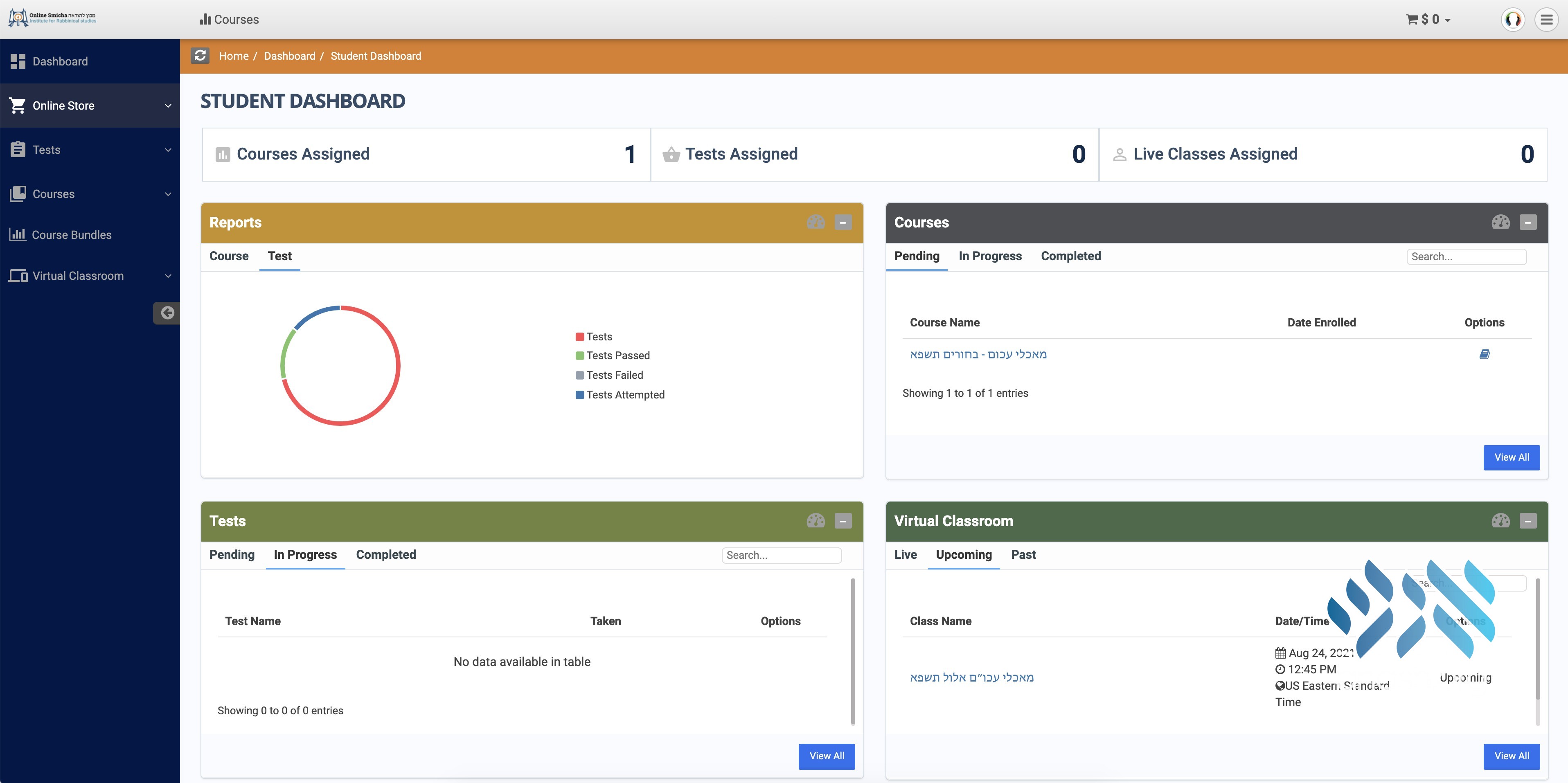Viewport: 1568px width, 783px height.
Task: Select the Completed tab in Courses panel
Action: click(1071, 256)
